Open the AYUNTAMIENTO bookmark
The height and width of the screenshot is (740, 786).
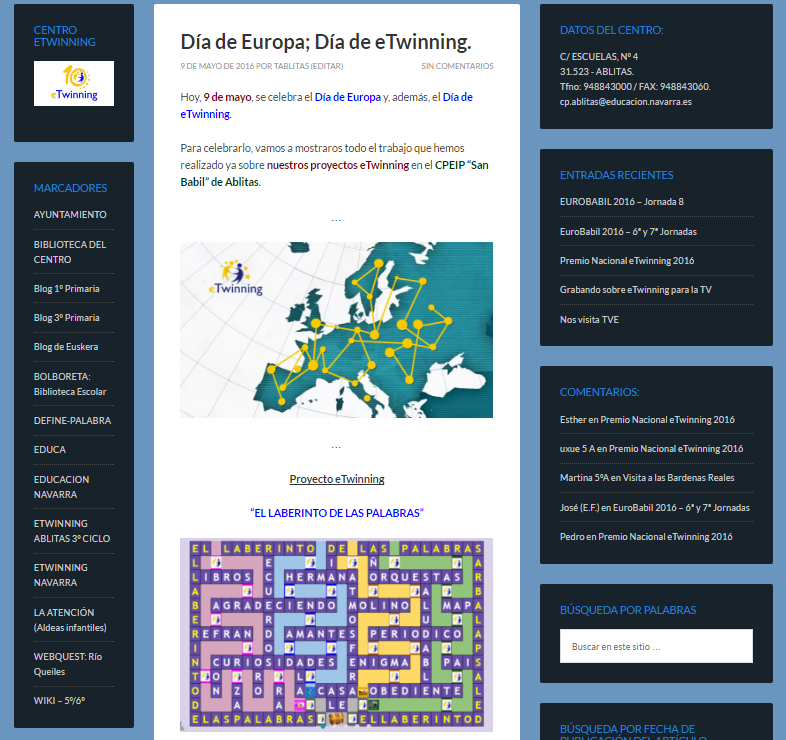point(70,215)
